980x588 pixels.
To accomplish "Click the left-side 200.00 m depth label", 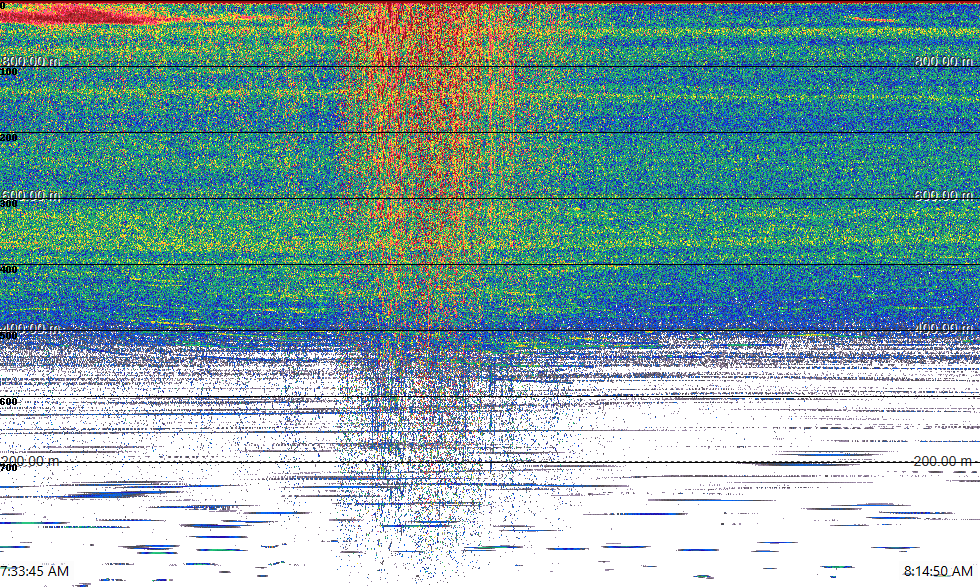I will click(31, 461).
